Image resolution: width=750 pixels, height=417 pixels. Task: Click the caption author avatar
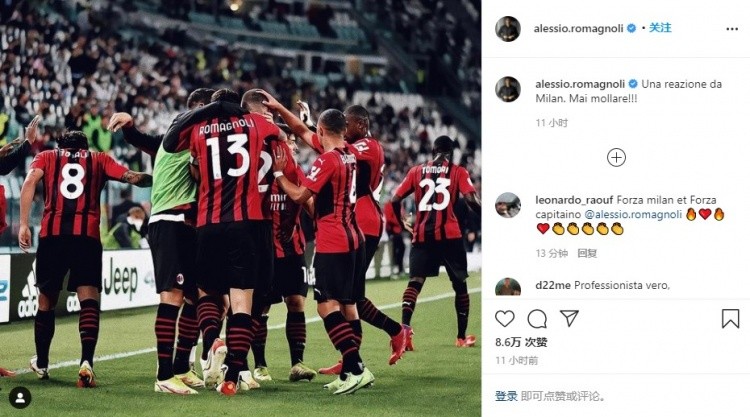[x=507, y=89]
